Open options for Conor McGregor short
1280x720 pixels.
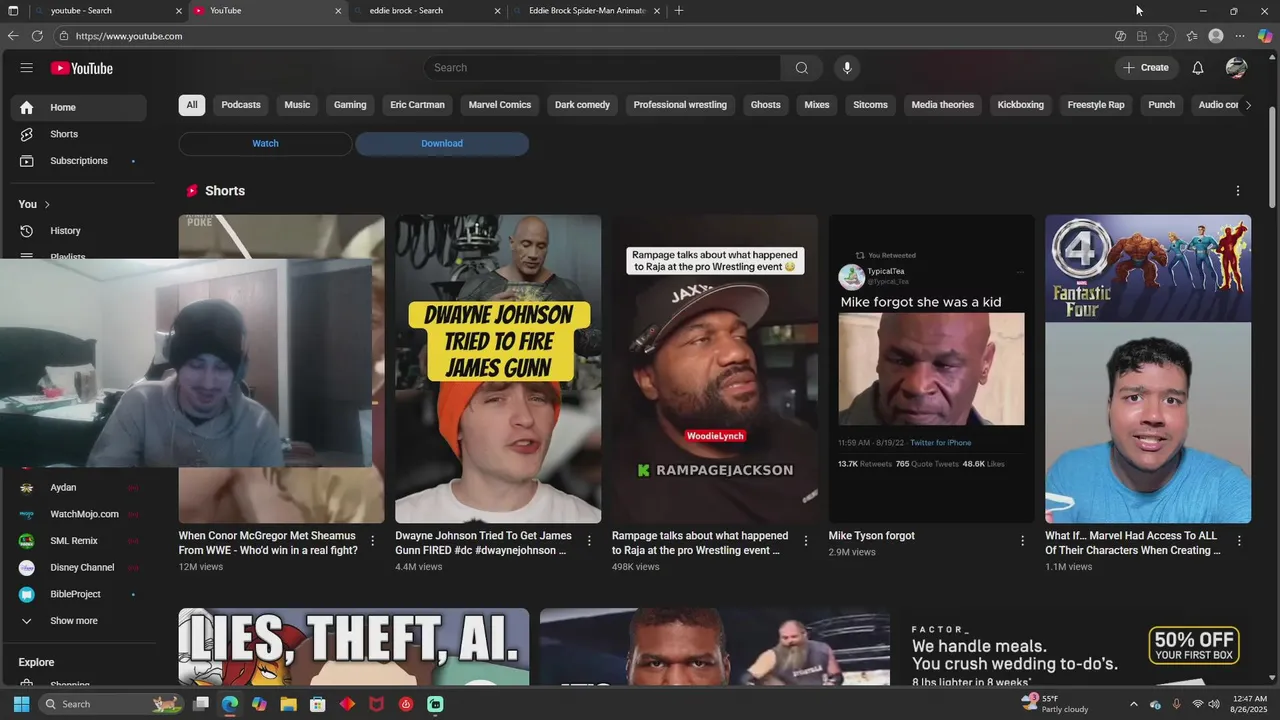372,541
